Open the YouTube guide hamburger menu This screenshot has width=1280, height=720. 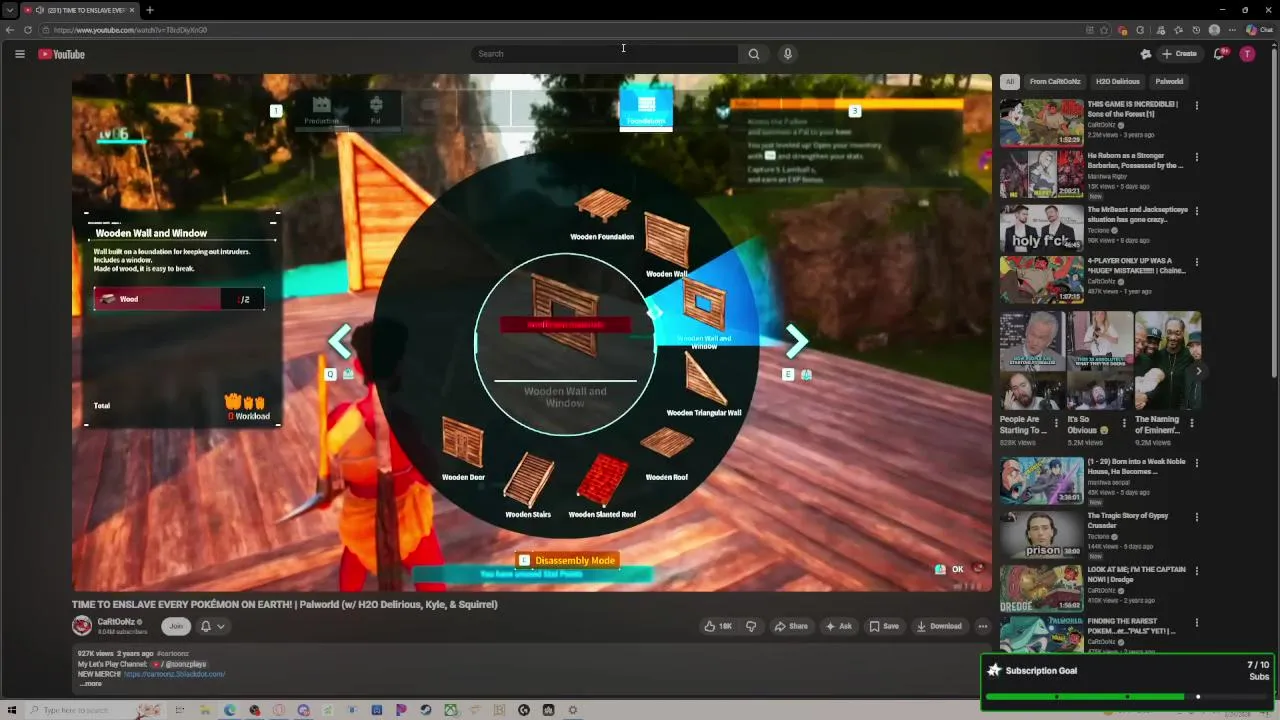pos(19,54)
